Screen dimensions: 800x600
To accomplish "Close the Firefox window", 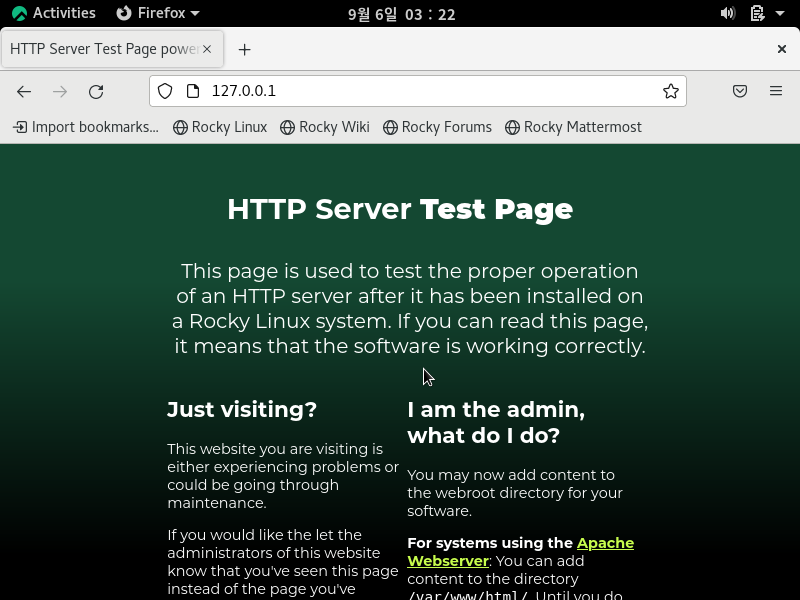I will click(782, 49).
